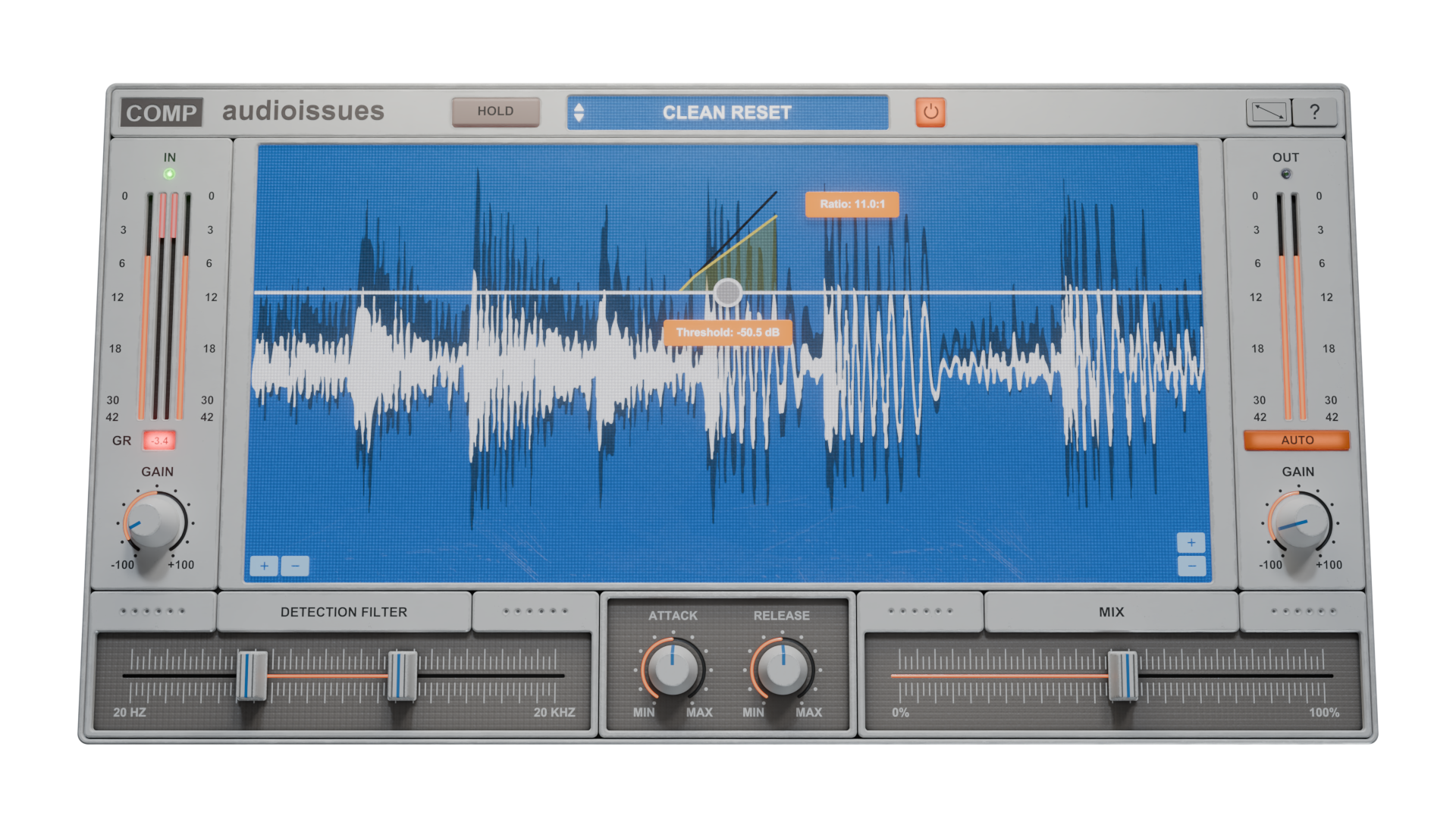Click the GR gain reduction readout
This screenshot has height=819, width=1456.
[x=159, y=441]
